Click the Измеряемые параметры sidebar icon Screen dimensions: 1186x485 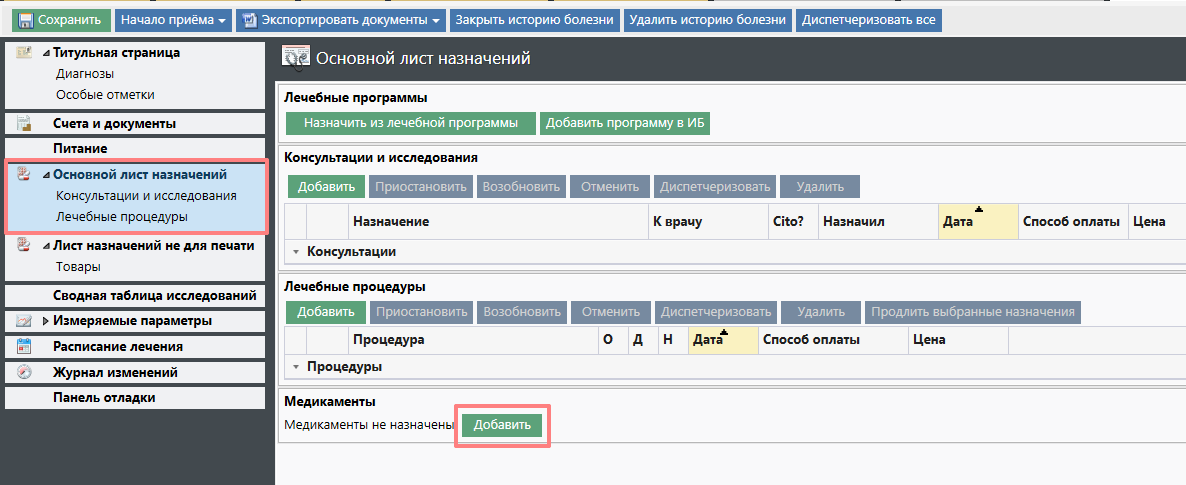(25, 321)
